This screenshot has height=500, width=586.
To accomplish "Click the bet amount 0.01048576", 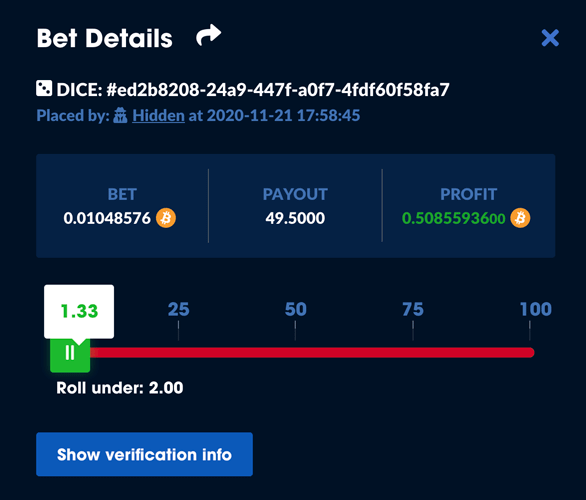I will tap(107, 218).
